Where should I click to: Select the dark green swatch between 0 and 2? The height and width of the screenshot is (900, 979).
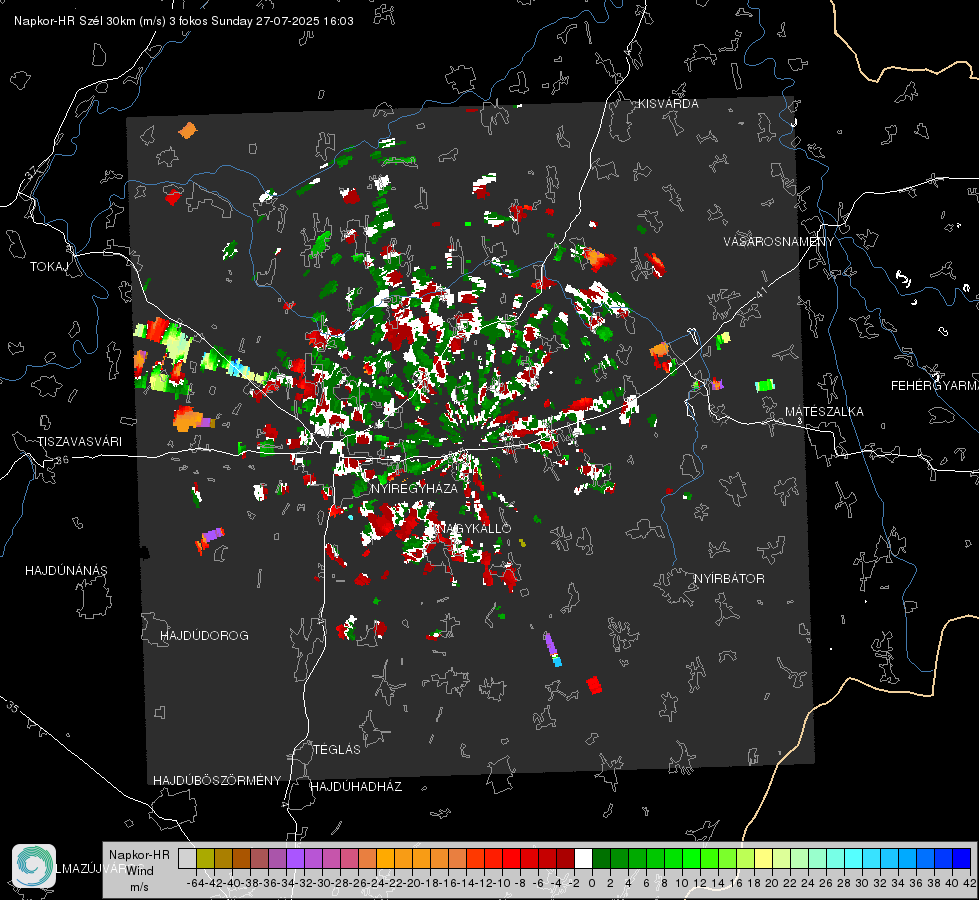coord(601,858)
